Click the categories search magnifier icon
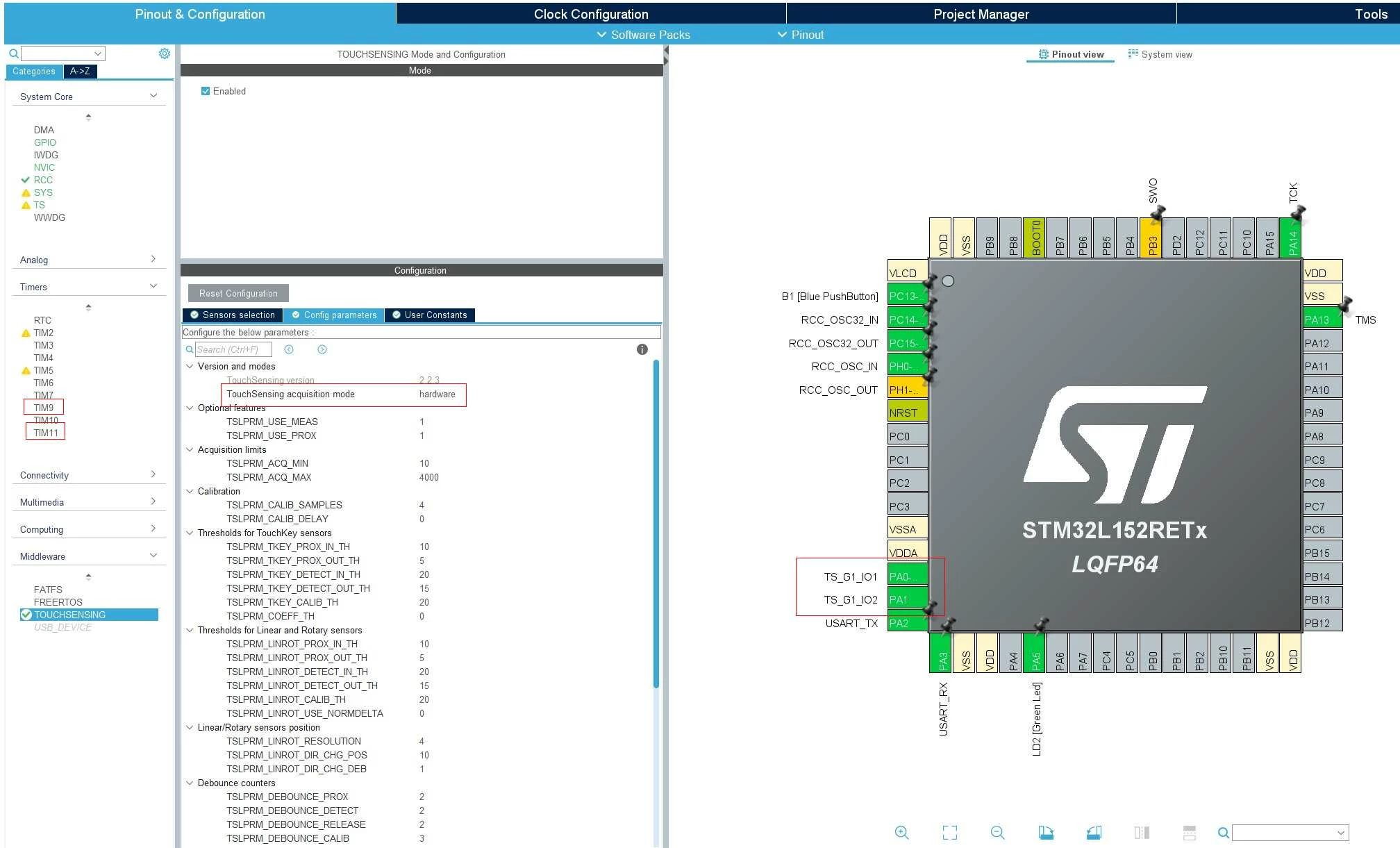The image size is (1400, 848). 13,53
